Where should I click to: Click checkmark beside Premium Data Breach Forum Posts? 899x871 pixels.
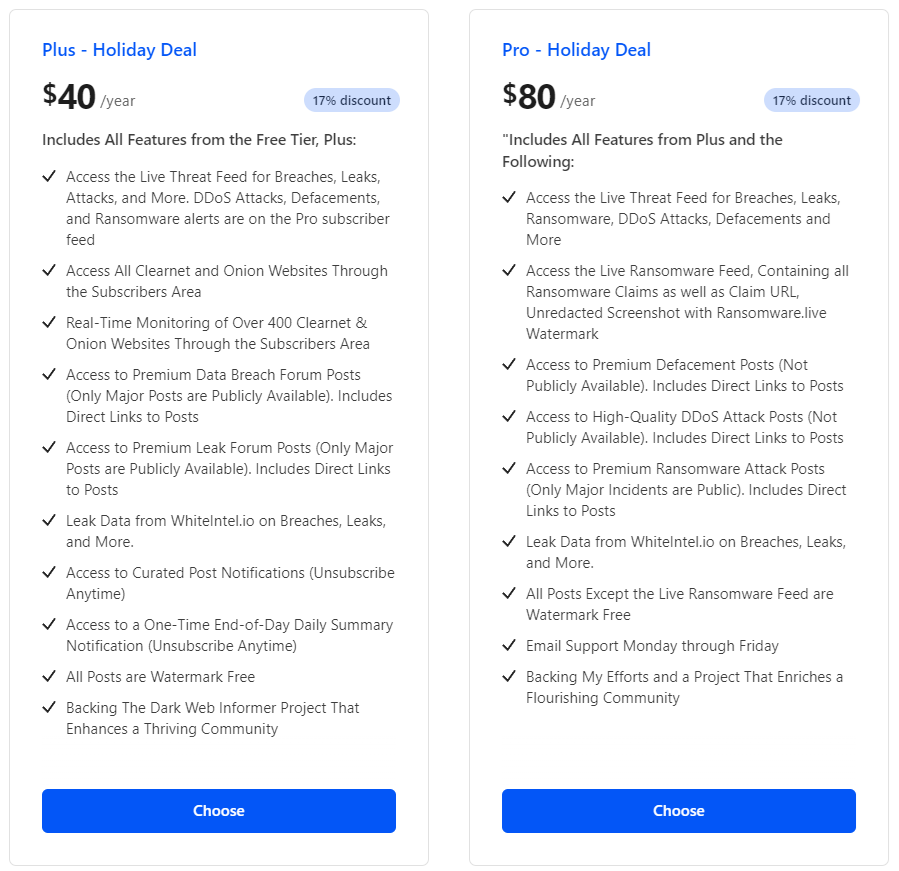point(49,375)
